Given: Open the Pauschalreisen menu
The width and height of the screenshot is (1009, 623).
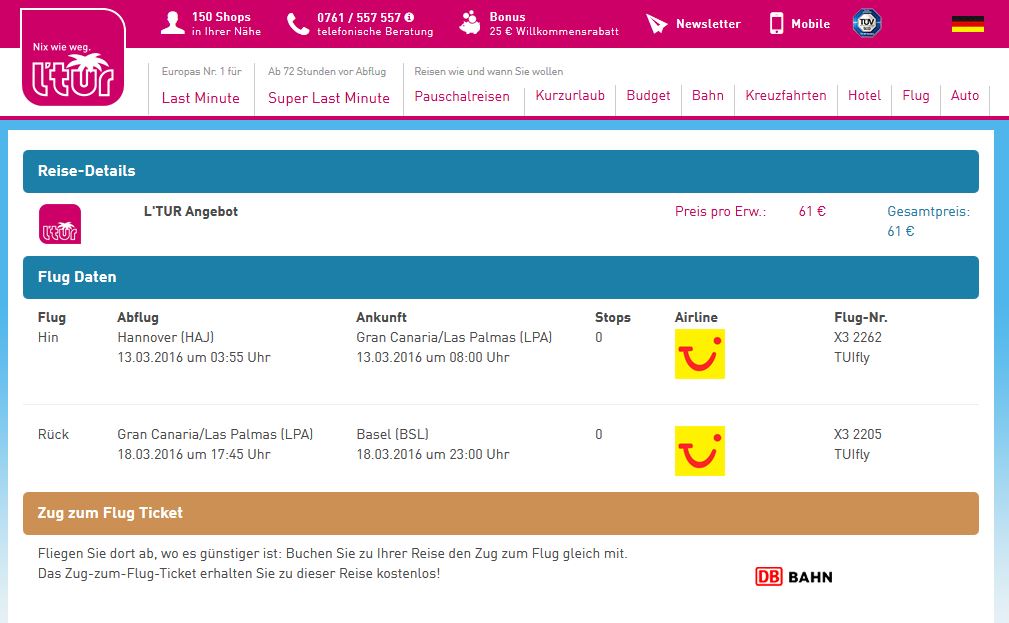Looking at the screenshot, I should click(462, 97).
